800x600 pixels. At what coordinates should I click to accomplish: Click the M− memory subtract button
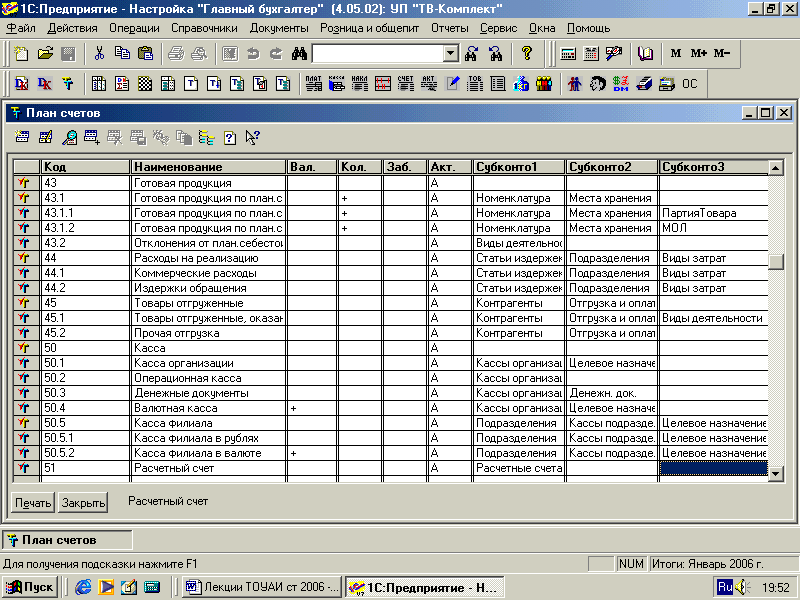tap(722, 53)
